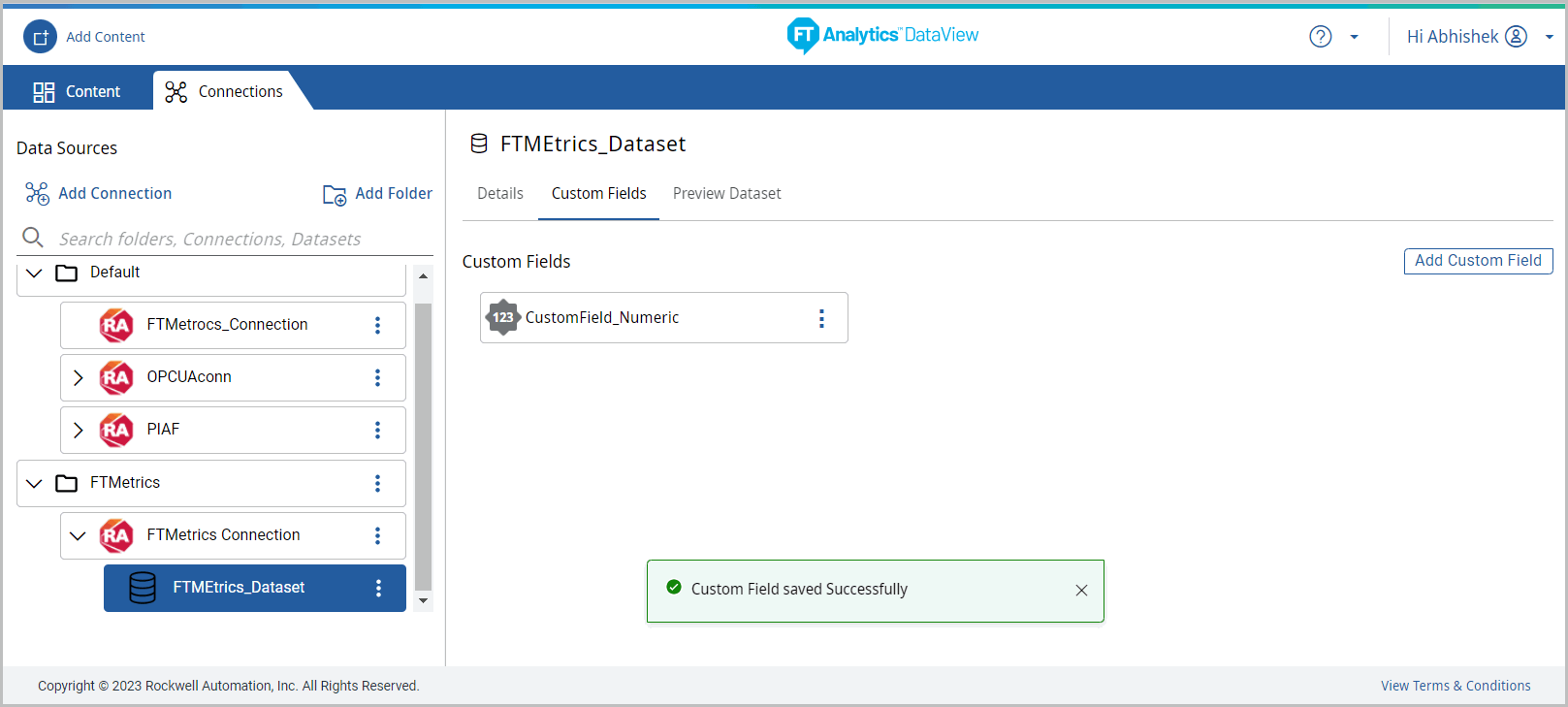Click the Add Custom Field button
Image resolution: width=1568 pixels, height=707 pixels.
click(1478, 261)
